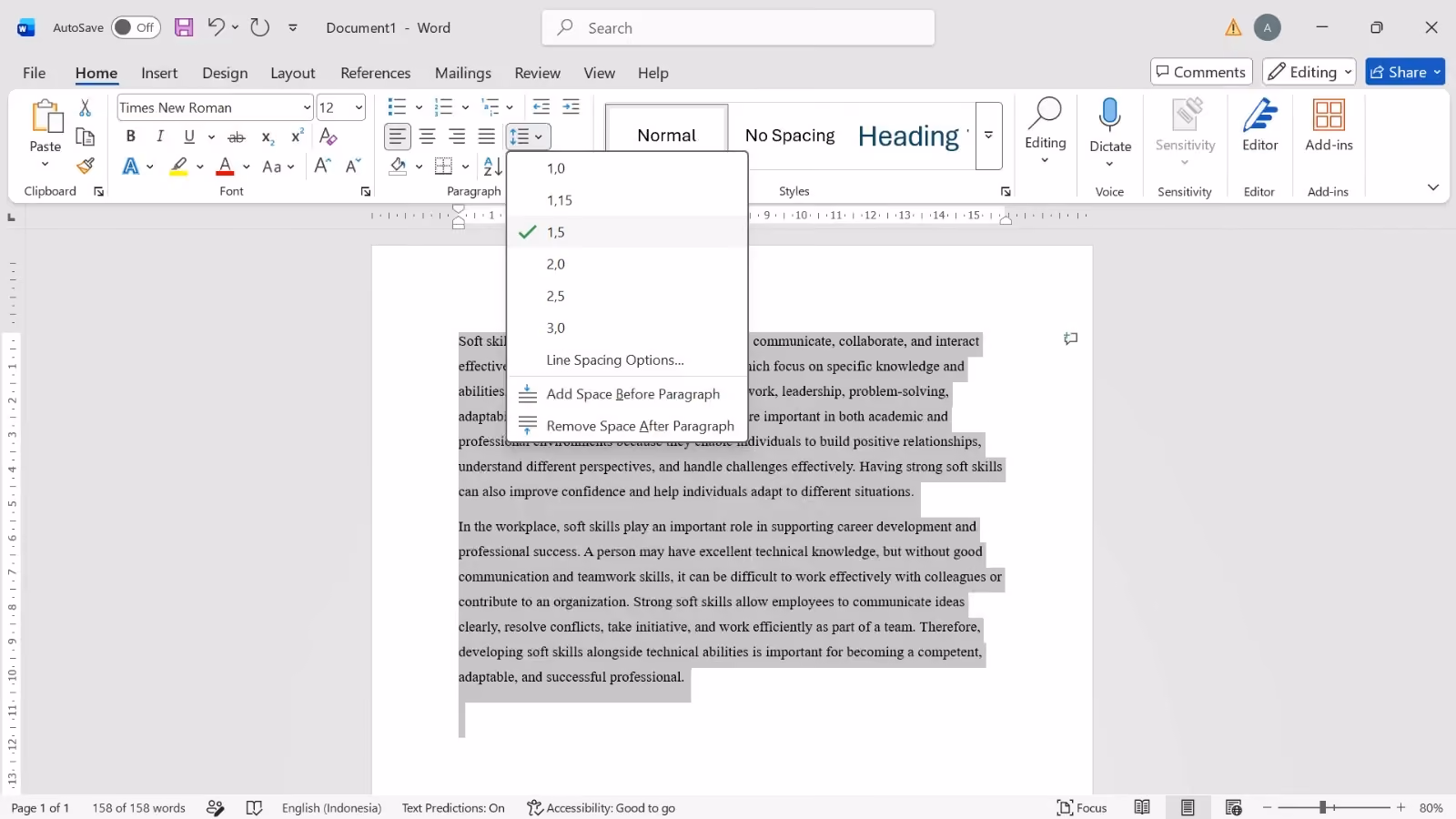Apply strikethrough formatting
The width and height of the screenshot is (1456, 819).
point(237,137)
